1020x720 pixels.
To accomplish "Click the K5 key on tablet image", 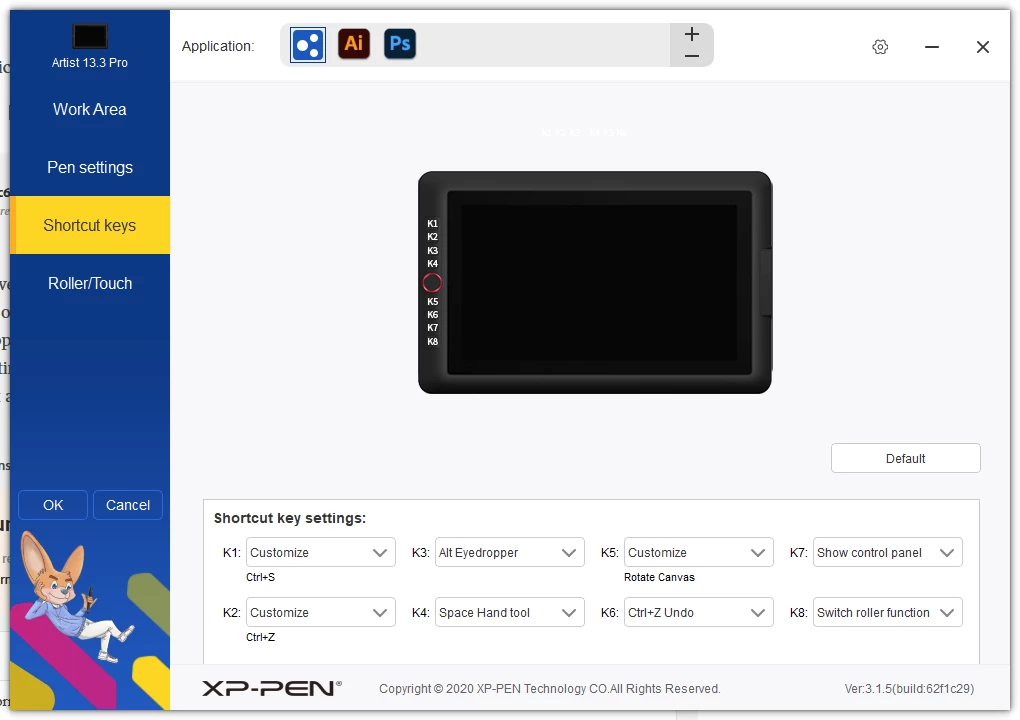I will tap(433, 302).
